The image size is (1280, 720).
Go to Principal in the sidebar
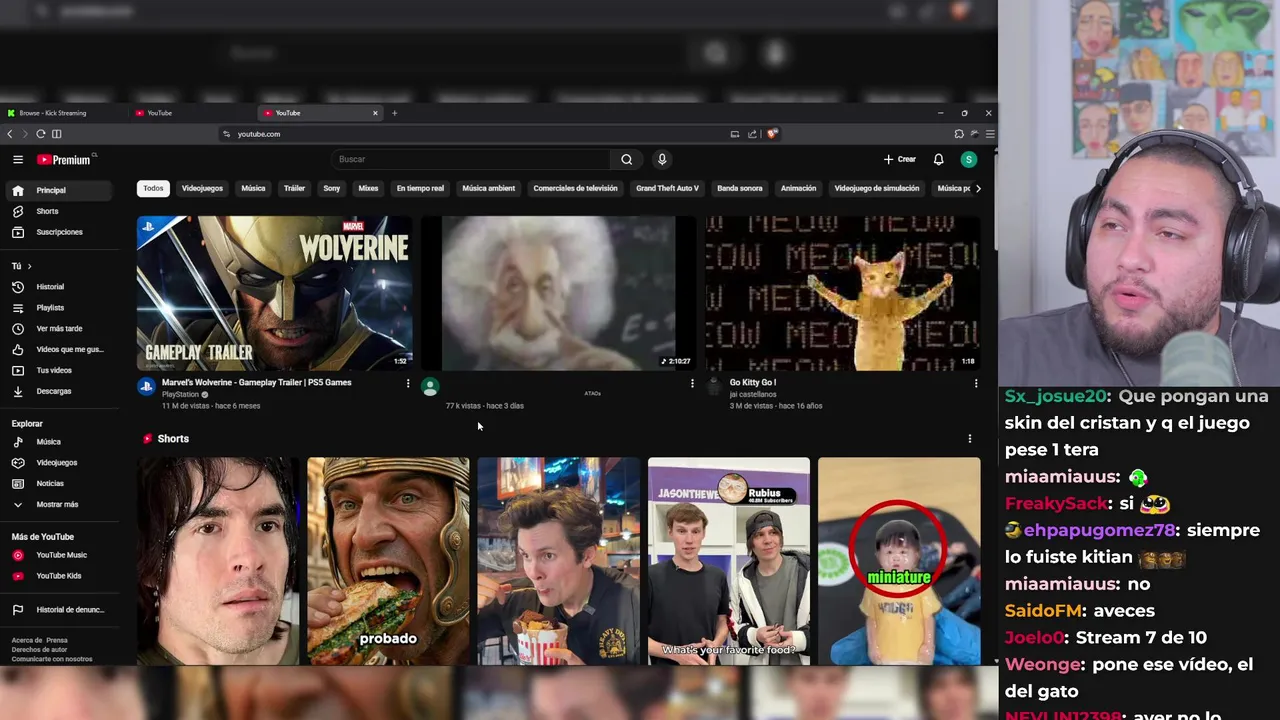click(x=60, y=190)
